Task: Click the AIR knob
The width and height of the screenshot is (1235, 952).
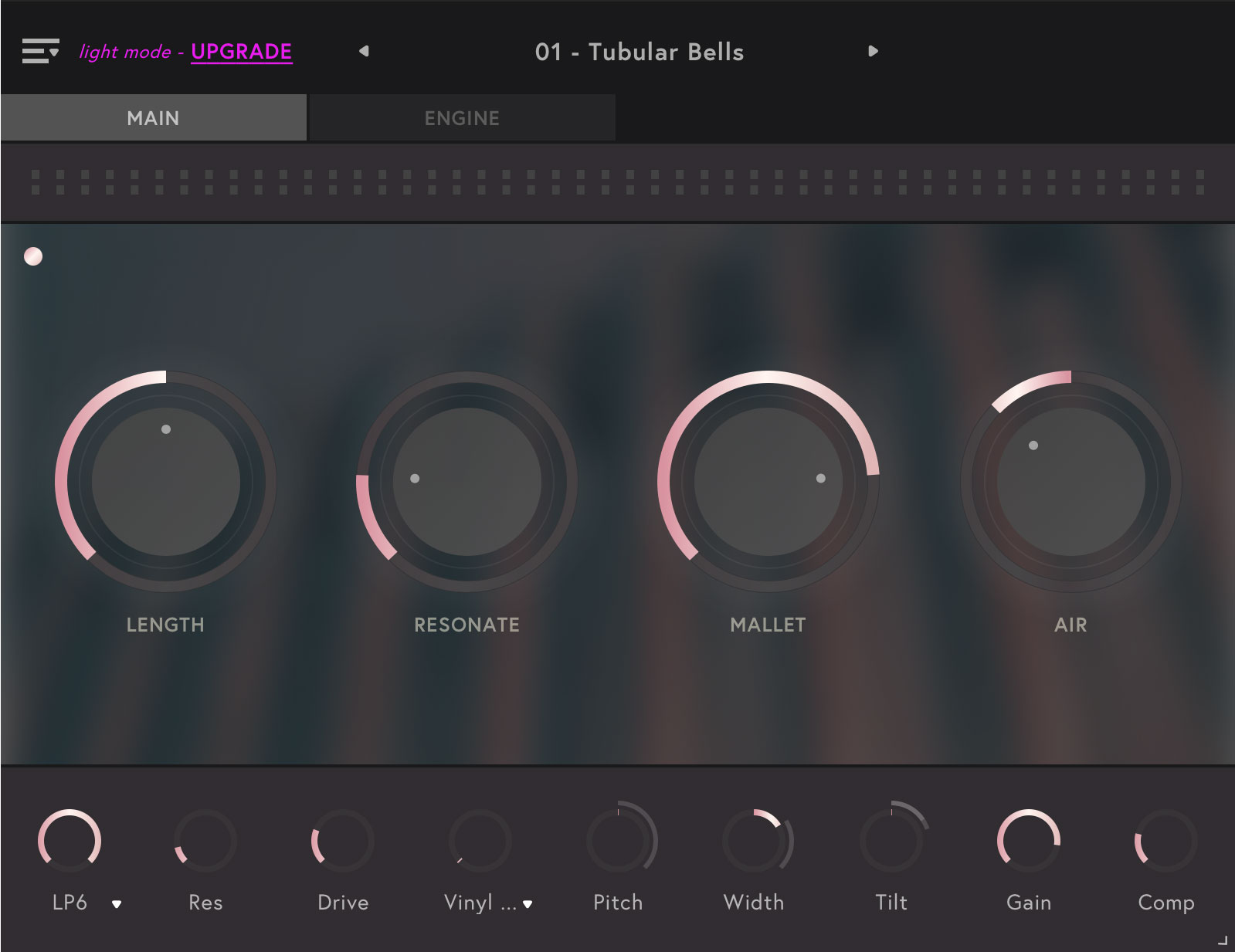Action: tap(1070, 482)
